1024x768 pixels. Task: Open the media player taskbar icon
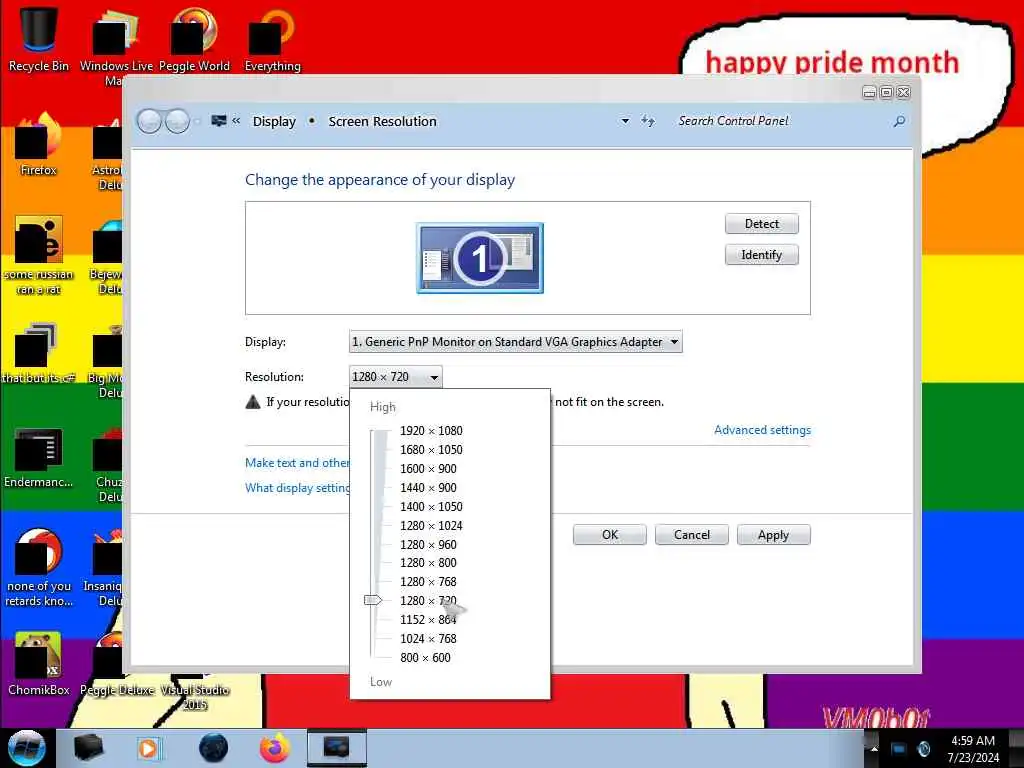[x=148, y=748]
